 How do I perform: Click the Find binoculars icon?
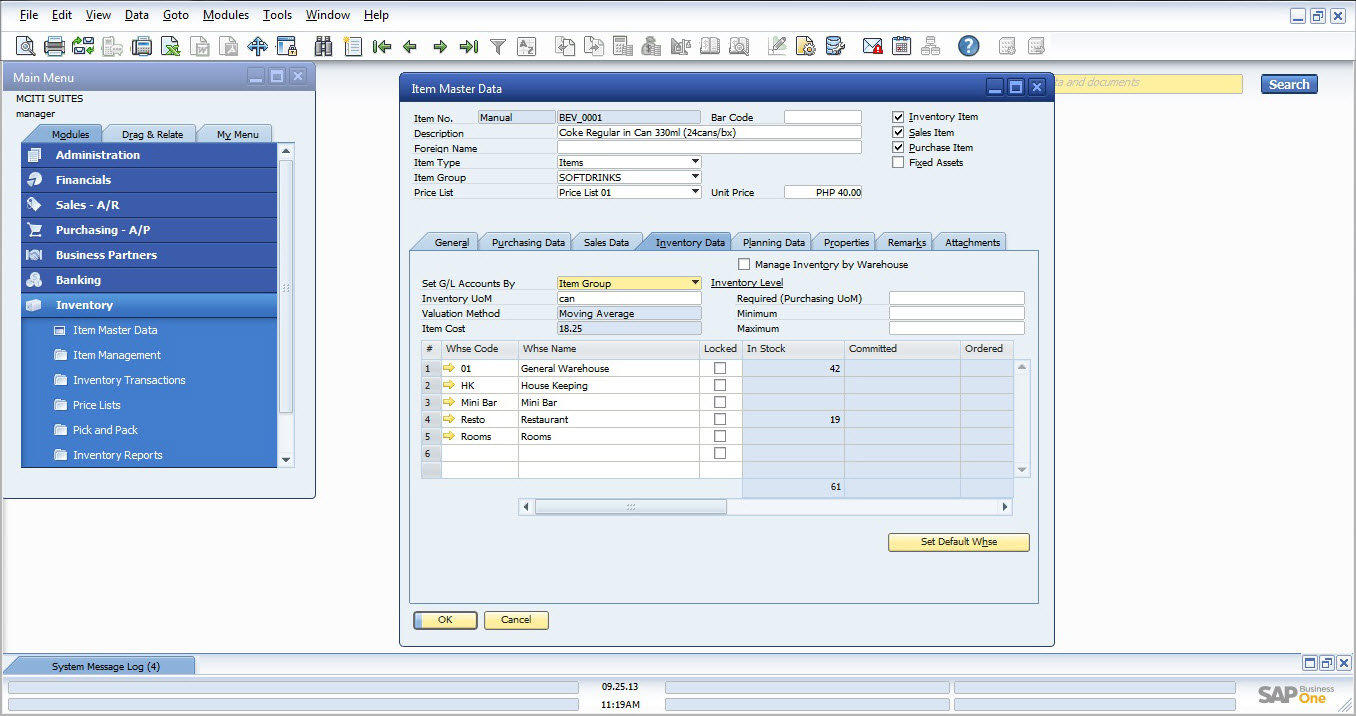[323, 46]
